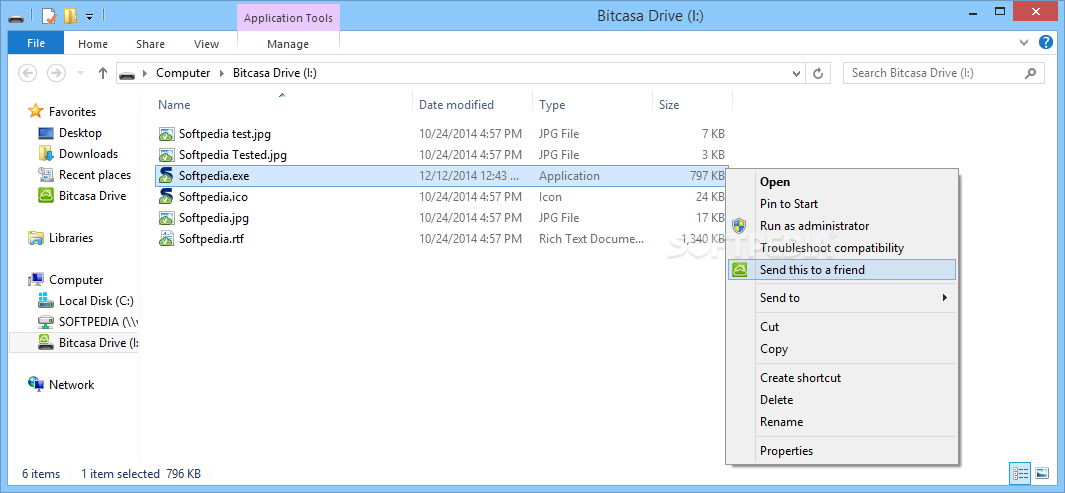The height and width of the screenshot is (493, 1065).
Task: Open the Manage tab under Application Tools
Action: 288,44
